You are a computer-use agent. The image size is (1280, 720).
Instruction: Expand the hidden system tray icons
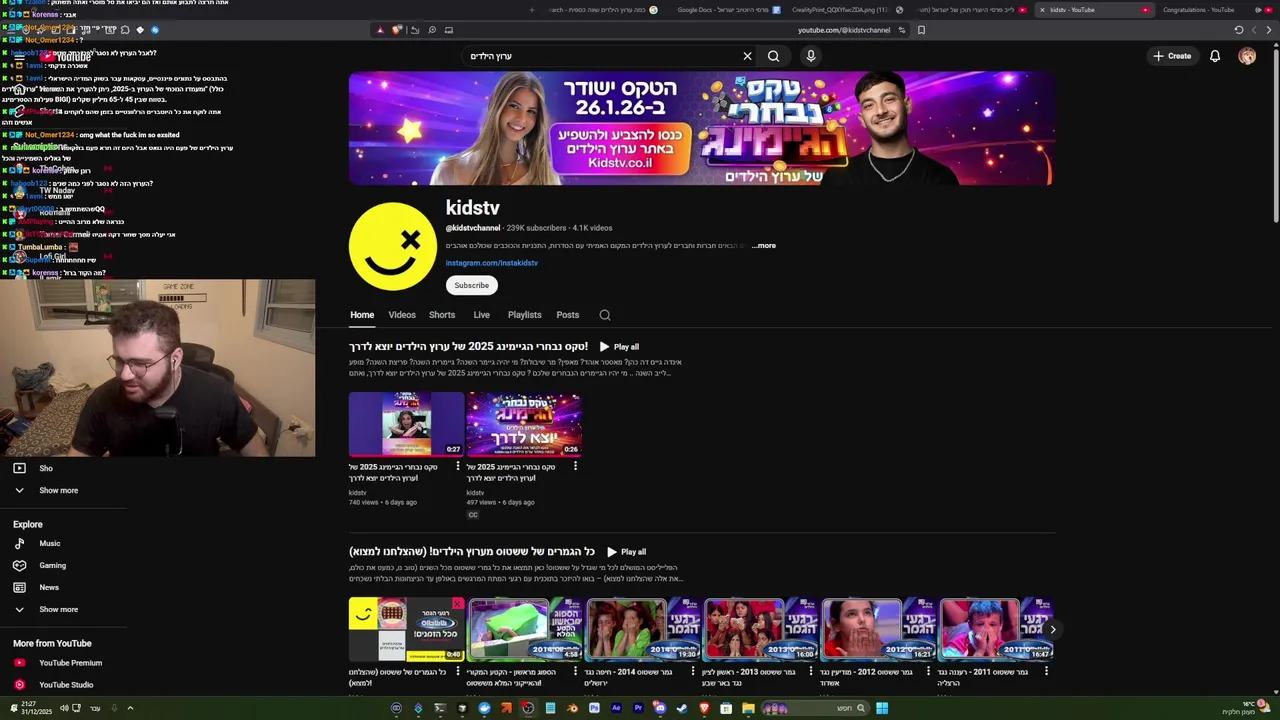[130, 708]
